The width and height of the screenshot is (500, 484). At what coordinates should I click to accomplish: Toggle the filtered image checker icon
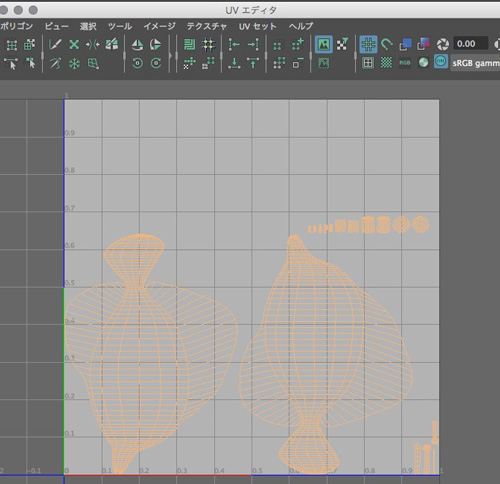(x=342, y=44)
